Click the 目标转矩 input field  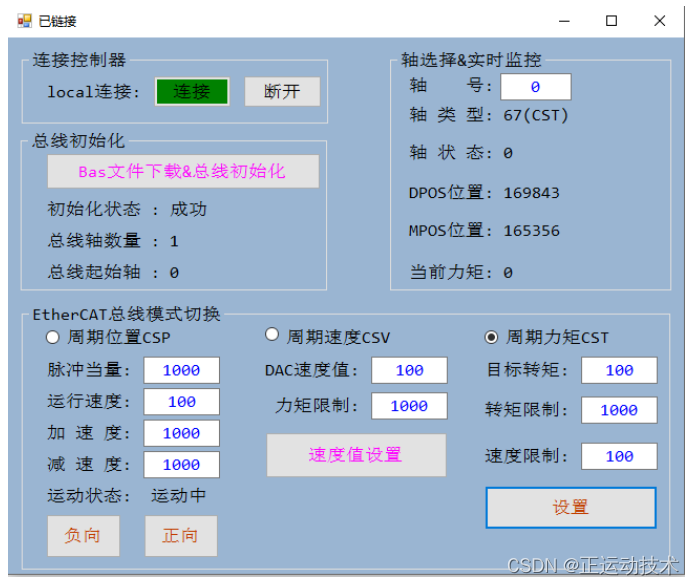[619, 370]
